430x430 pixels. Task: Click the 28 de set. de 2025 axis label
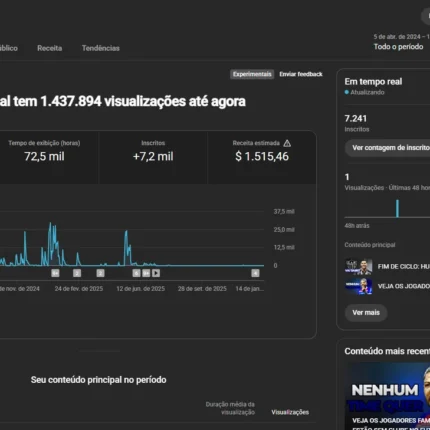pos(202,289)
